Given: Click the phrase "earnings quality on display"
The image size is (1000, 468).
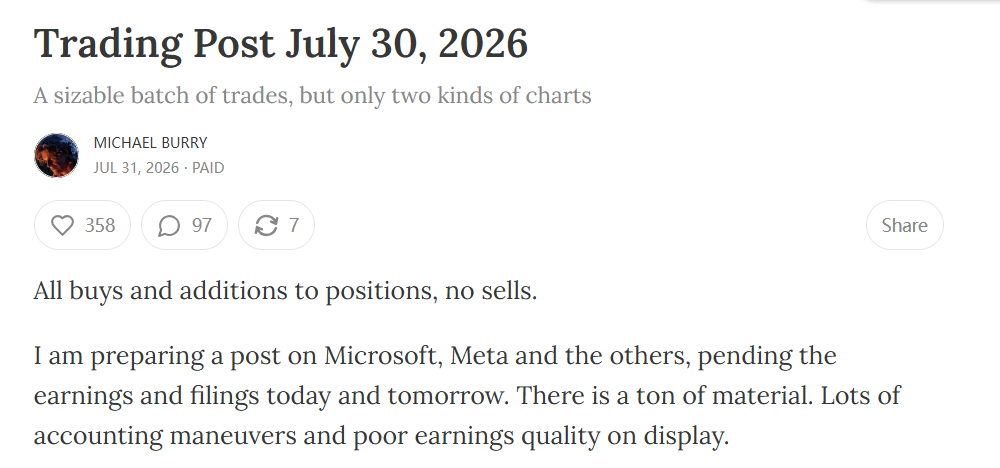Looking at the screenshot, I should coord(571,436).
